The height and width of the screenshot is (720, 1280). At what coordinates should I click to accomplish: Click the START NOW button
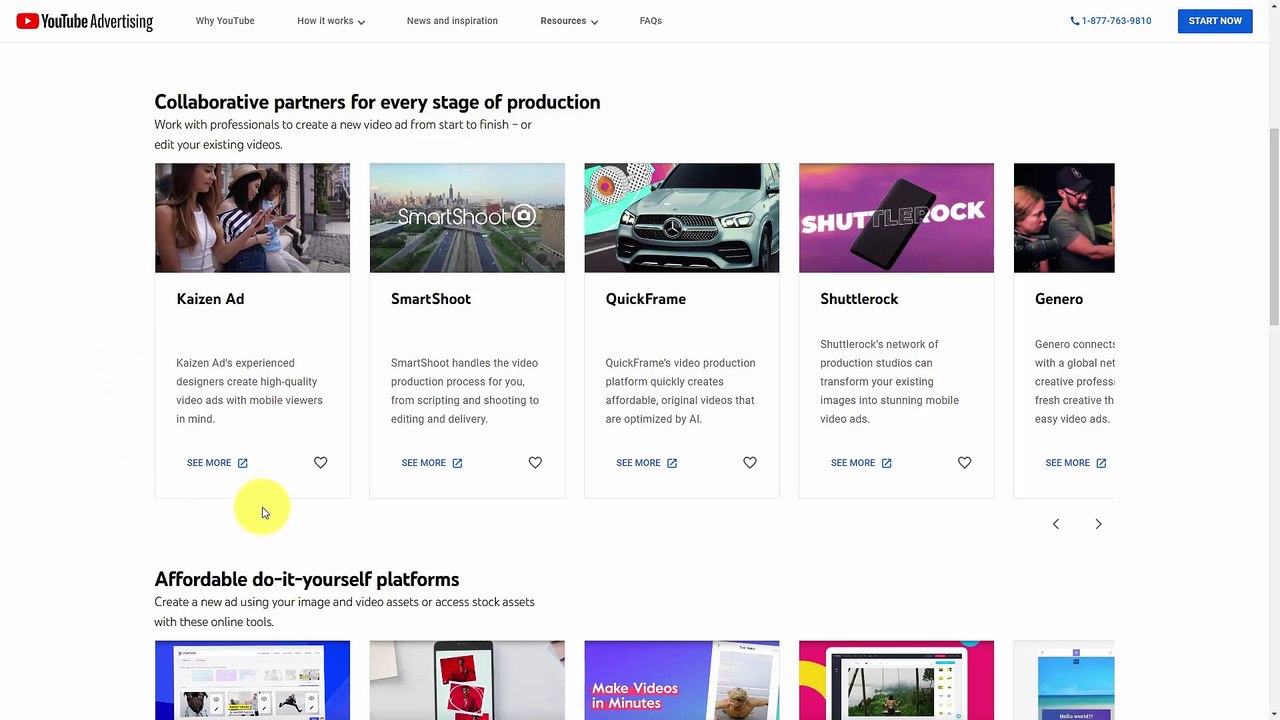1215,21
